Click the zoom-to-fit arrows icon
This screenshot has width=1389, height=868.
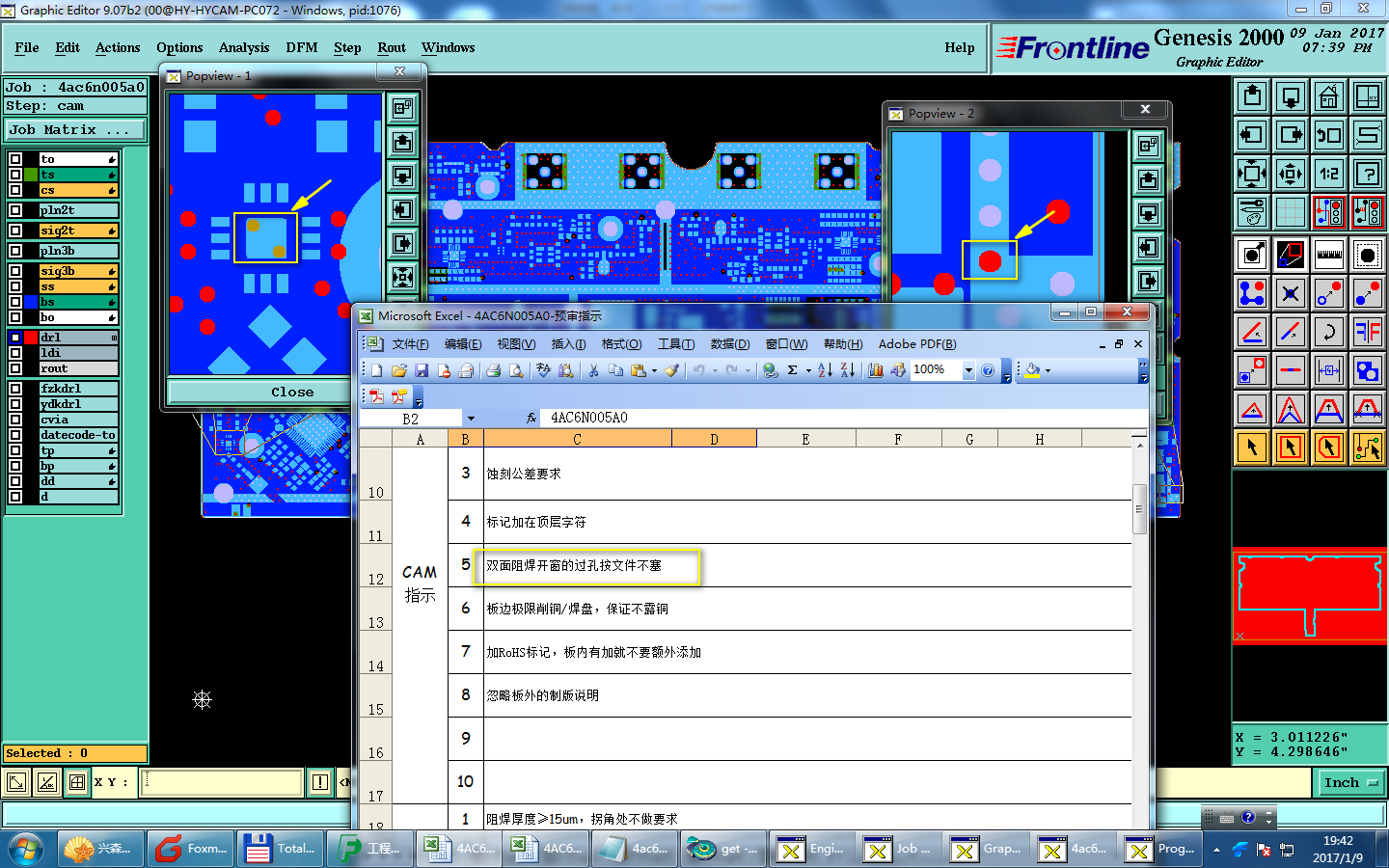tap(1252, 174)
